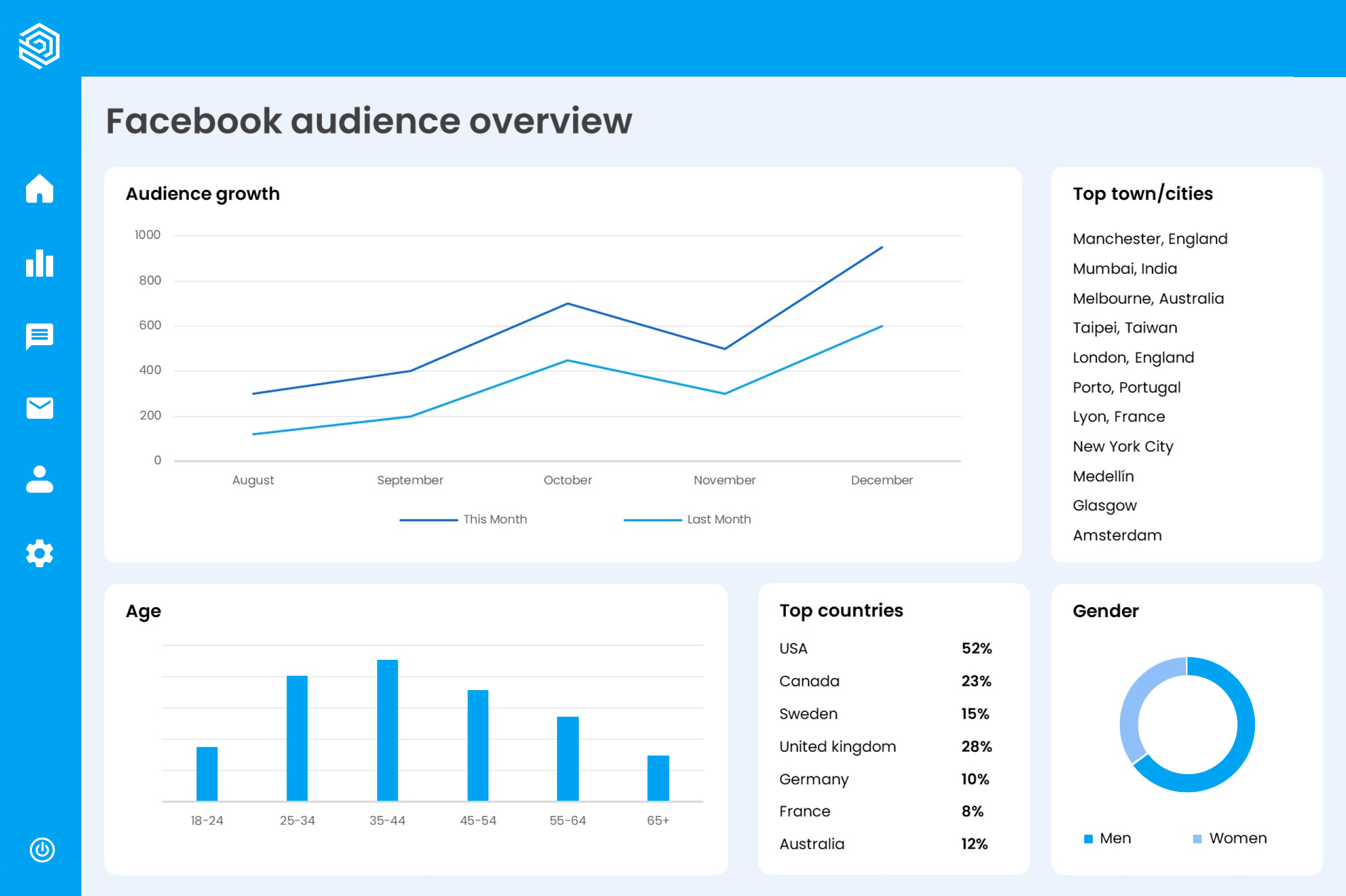The image size is (1346, 896).
Task: Click the October point on Last Month line
Action: (x=567, y=361)
